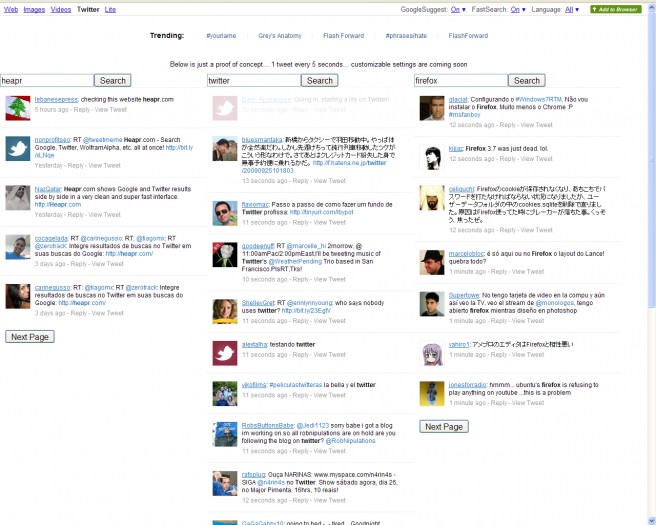This screenshot has height=525, width=656.
Task: Click Next Page under firefox column
Action: (444, 426)
